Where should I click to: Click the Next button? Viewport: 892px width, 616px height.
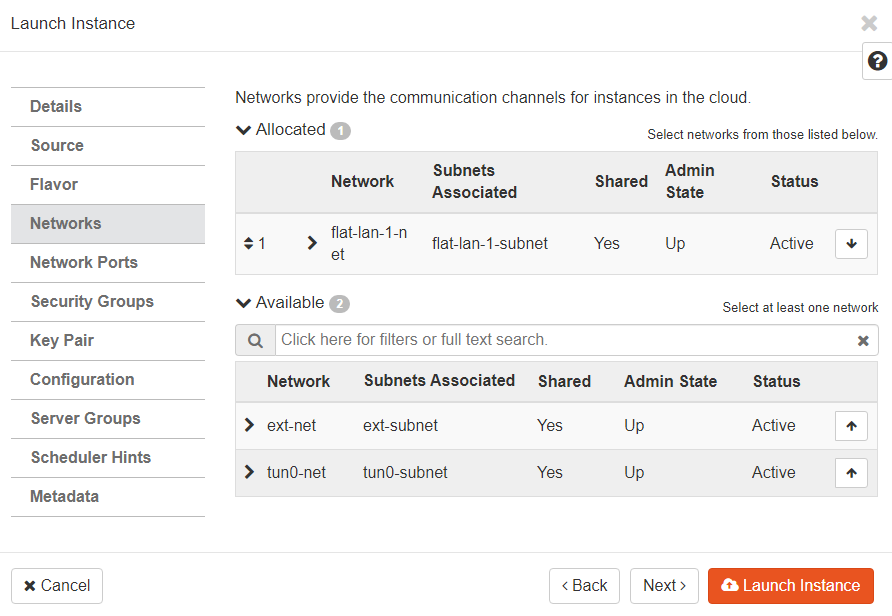[664, 585]
